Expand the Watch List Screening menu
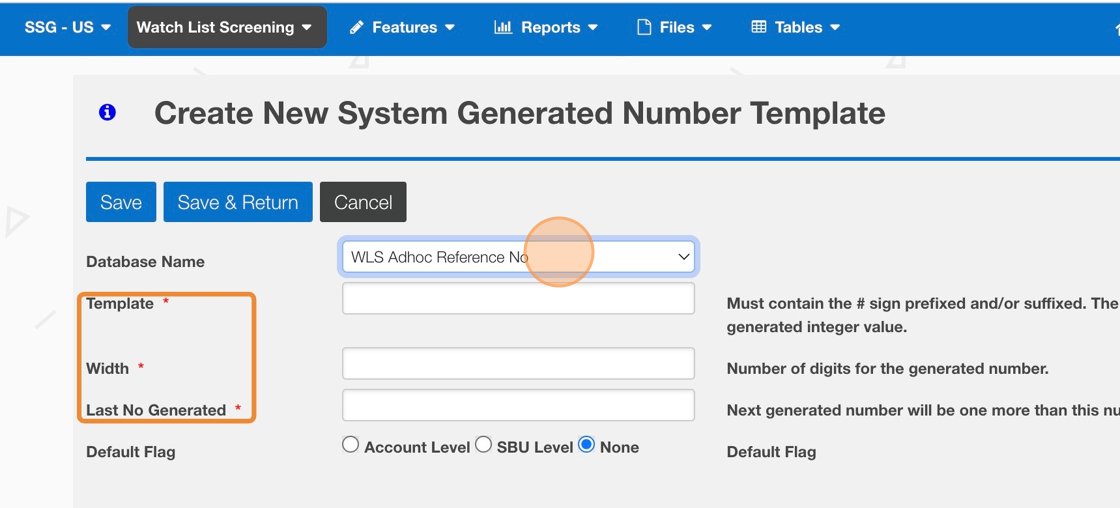The height and width of the screenshot is (508, 1120). (x=226, y=28)
